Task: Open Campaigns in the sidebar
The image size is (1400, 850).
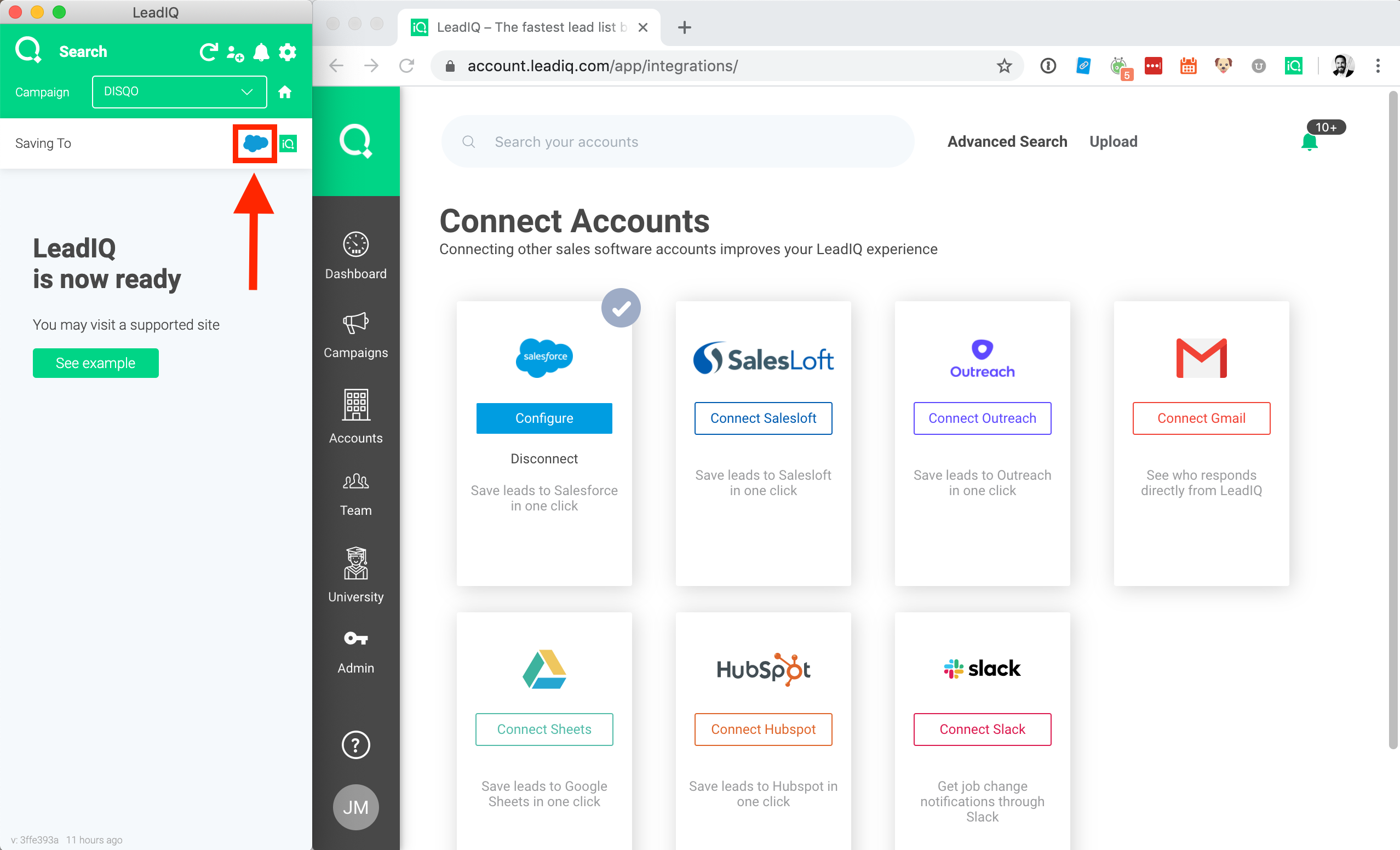Action: [355, 335]
